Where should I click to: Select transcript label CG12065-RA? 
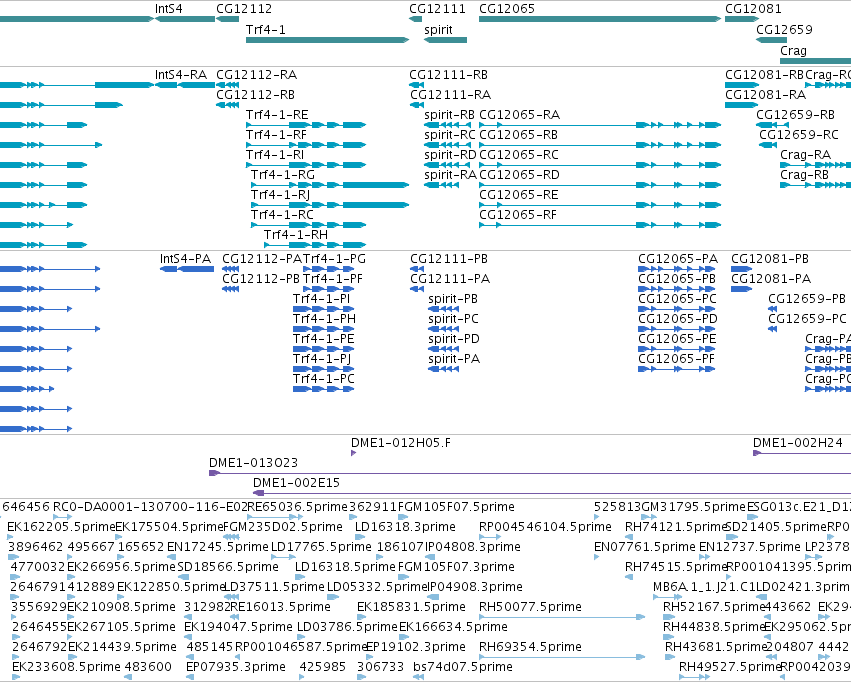pyautogui.click(x=519, y=114)
